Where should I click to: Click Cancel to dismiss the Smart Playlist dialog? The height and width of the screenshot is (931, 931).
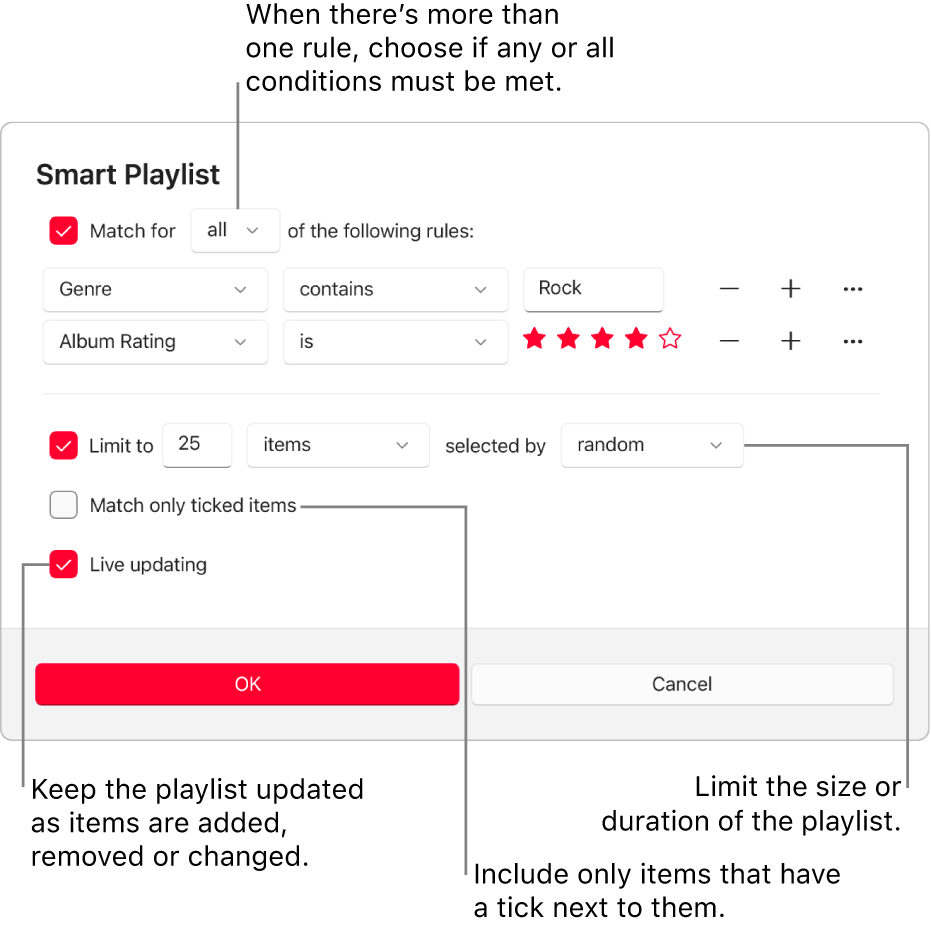pos(682,684)
